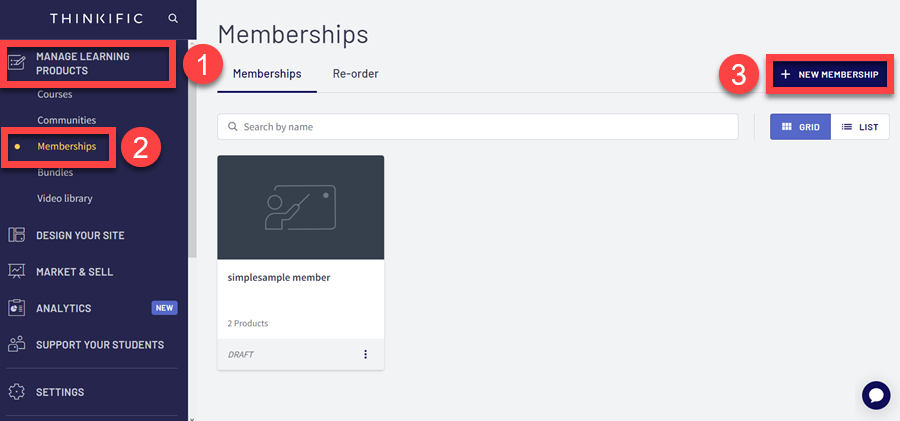The height and width of the screenshot is (421, 900).
Task: Expand the Design Your Site section
Action: click(80, 235)
